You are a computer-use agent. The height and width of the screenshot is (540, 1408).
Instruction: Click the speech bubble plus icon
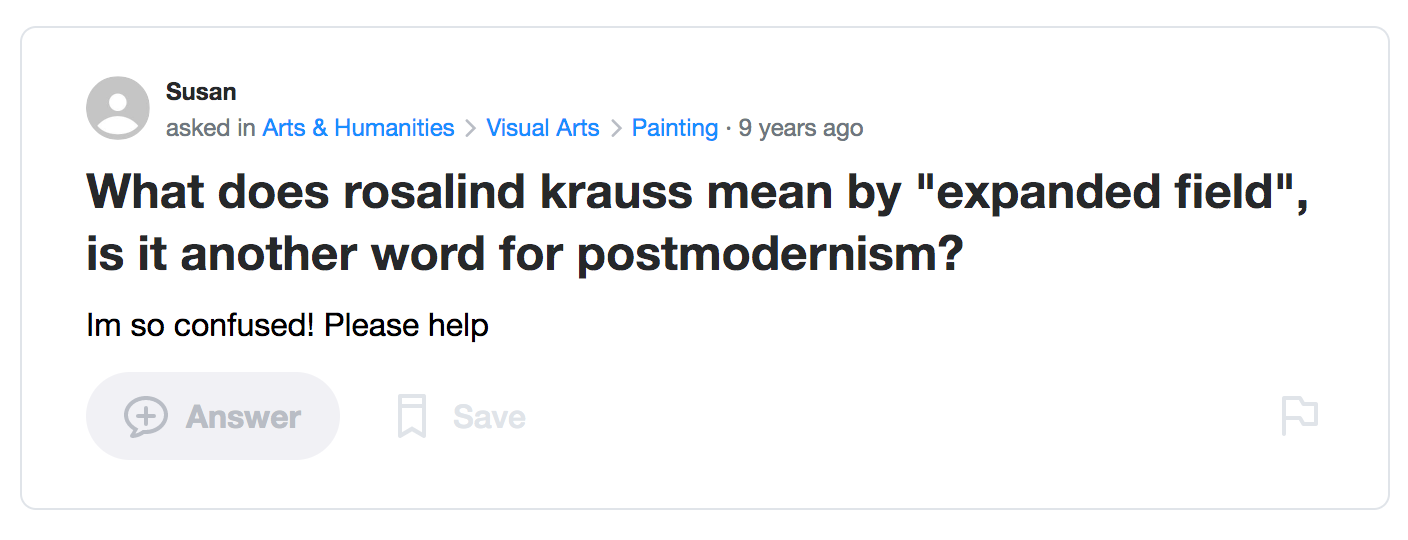146,417
